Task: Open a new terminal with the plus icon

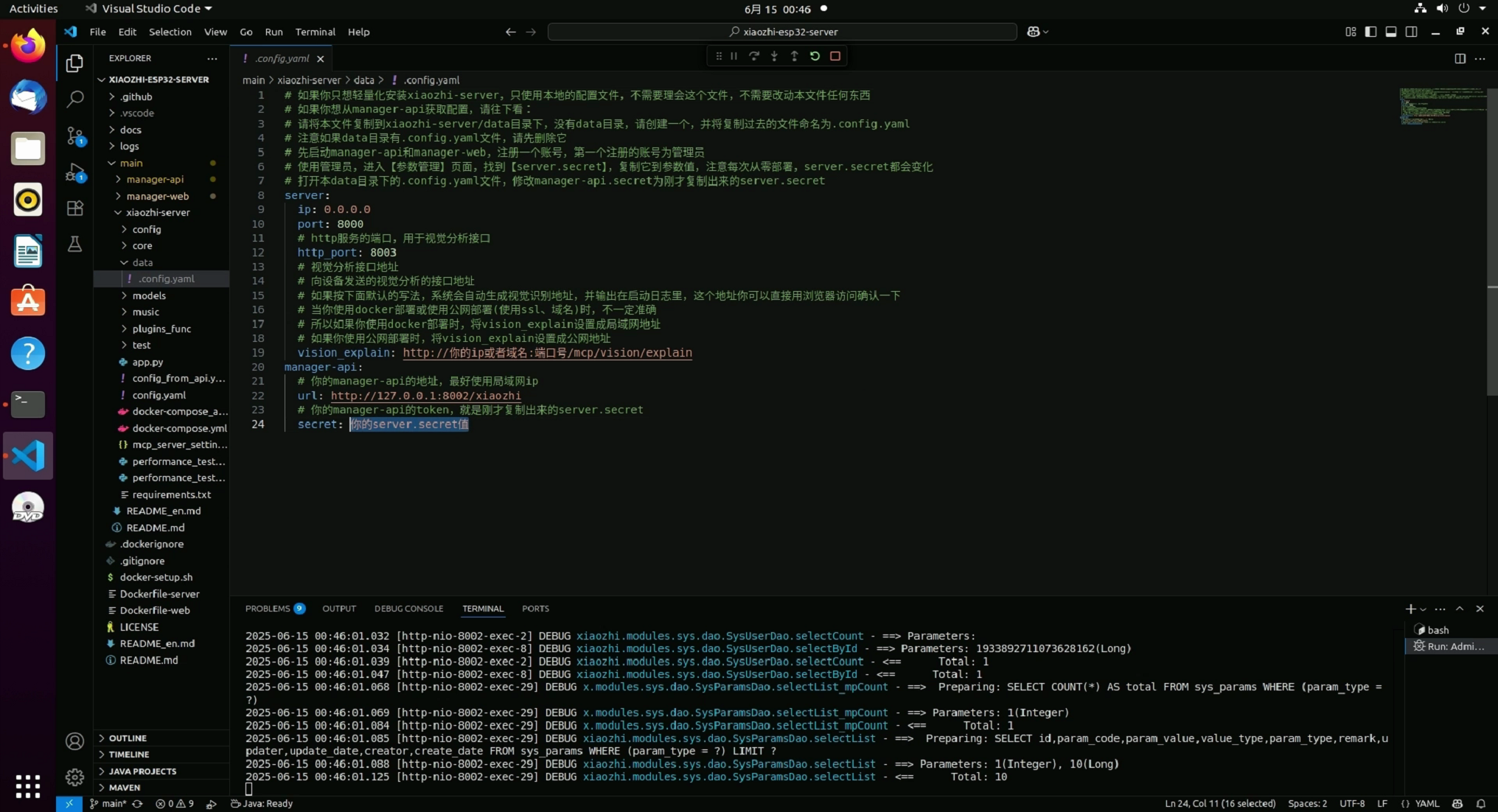Action: click(x=1410, y=609)
